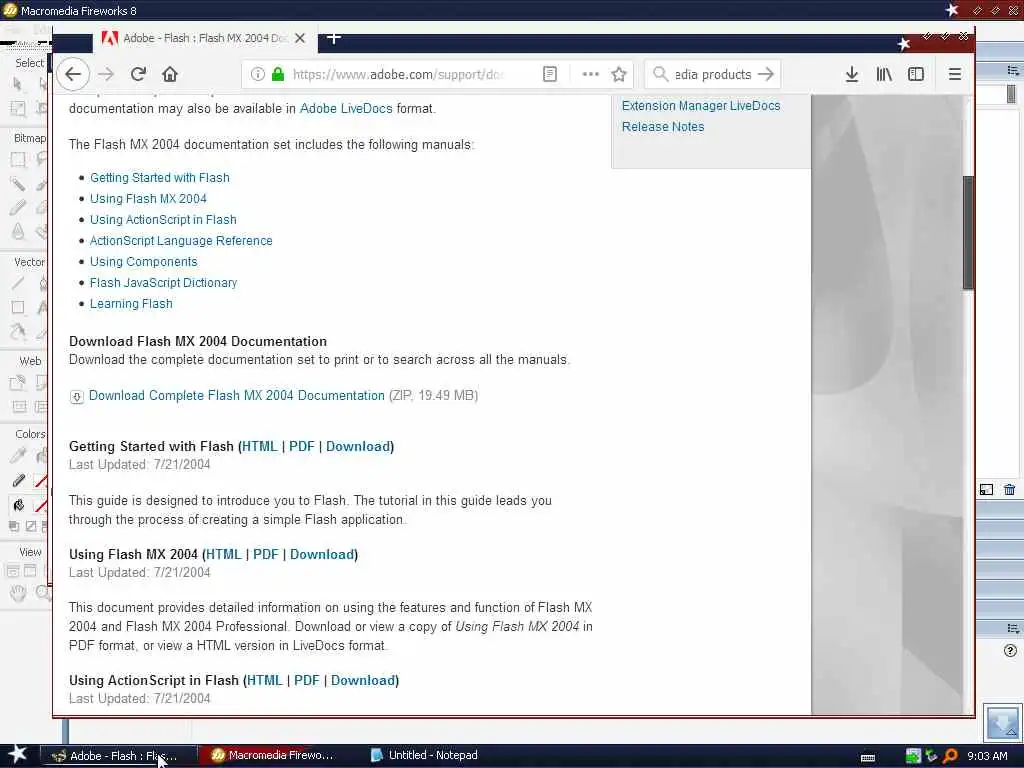Open the Release Notes link
Viewport: 1024px width, 768px height.
663,127
